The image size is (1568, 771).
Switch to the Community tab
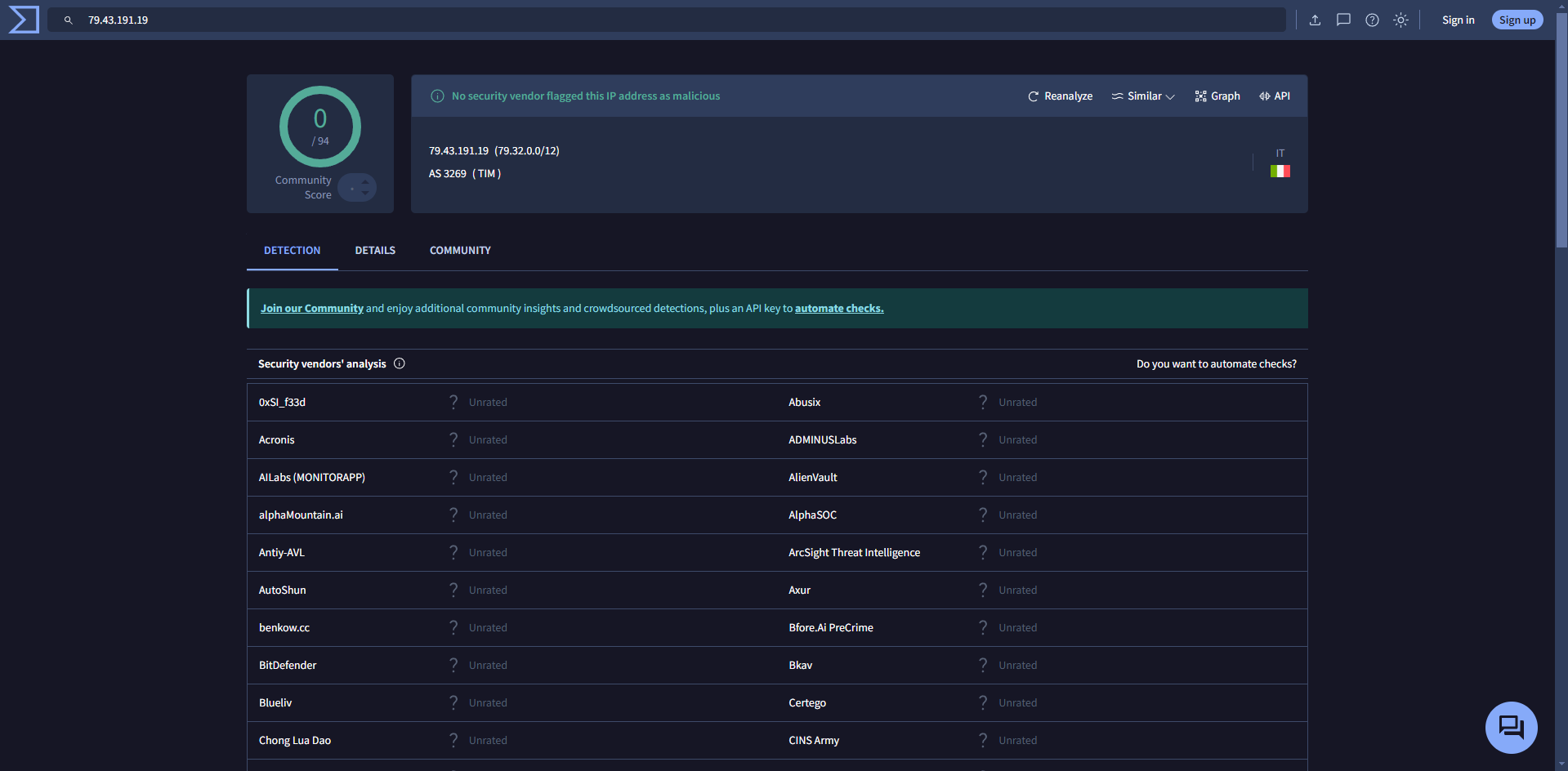pos(460,251)
